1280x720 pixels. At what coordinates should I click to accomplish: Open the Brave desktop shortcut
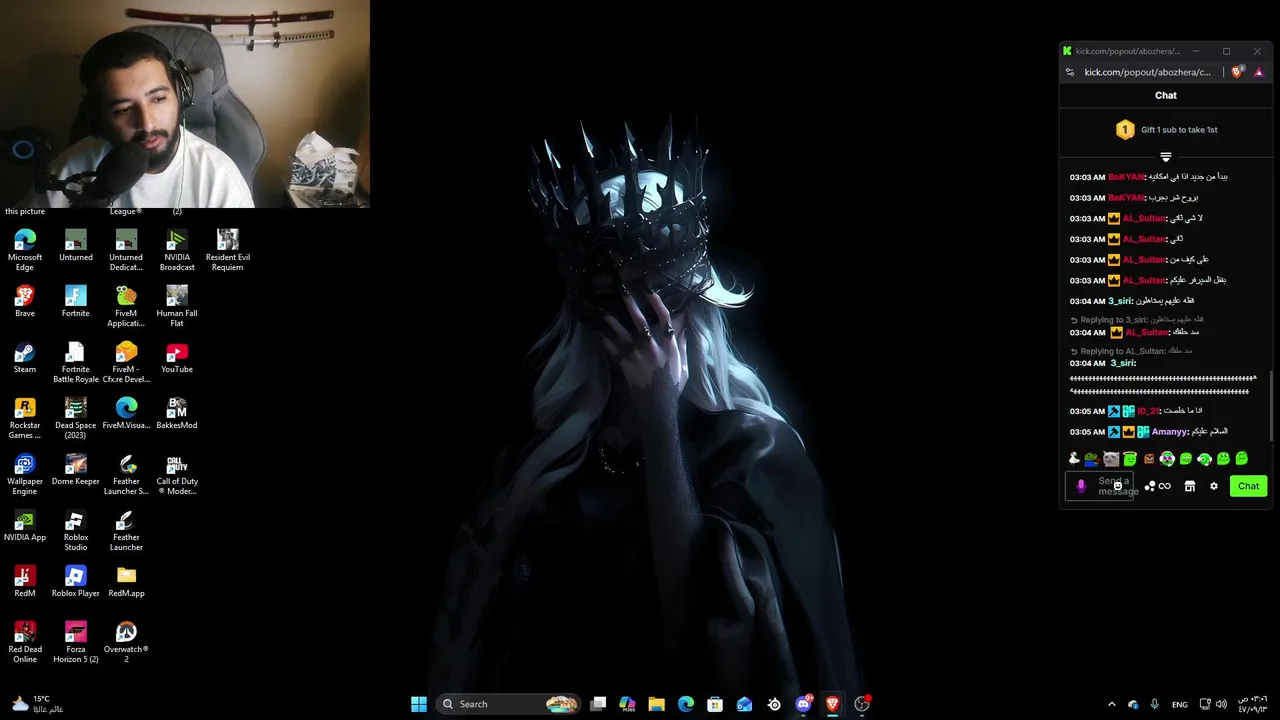click(25, 302)
